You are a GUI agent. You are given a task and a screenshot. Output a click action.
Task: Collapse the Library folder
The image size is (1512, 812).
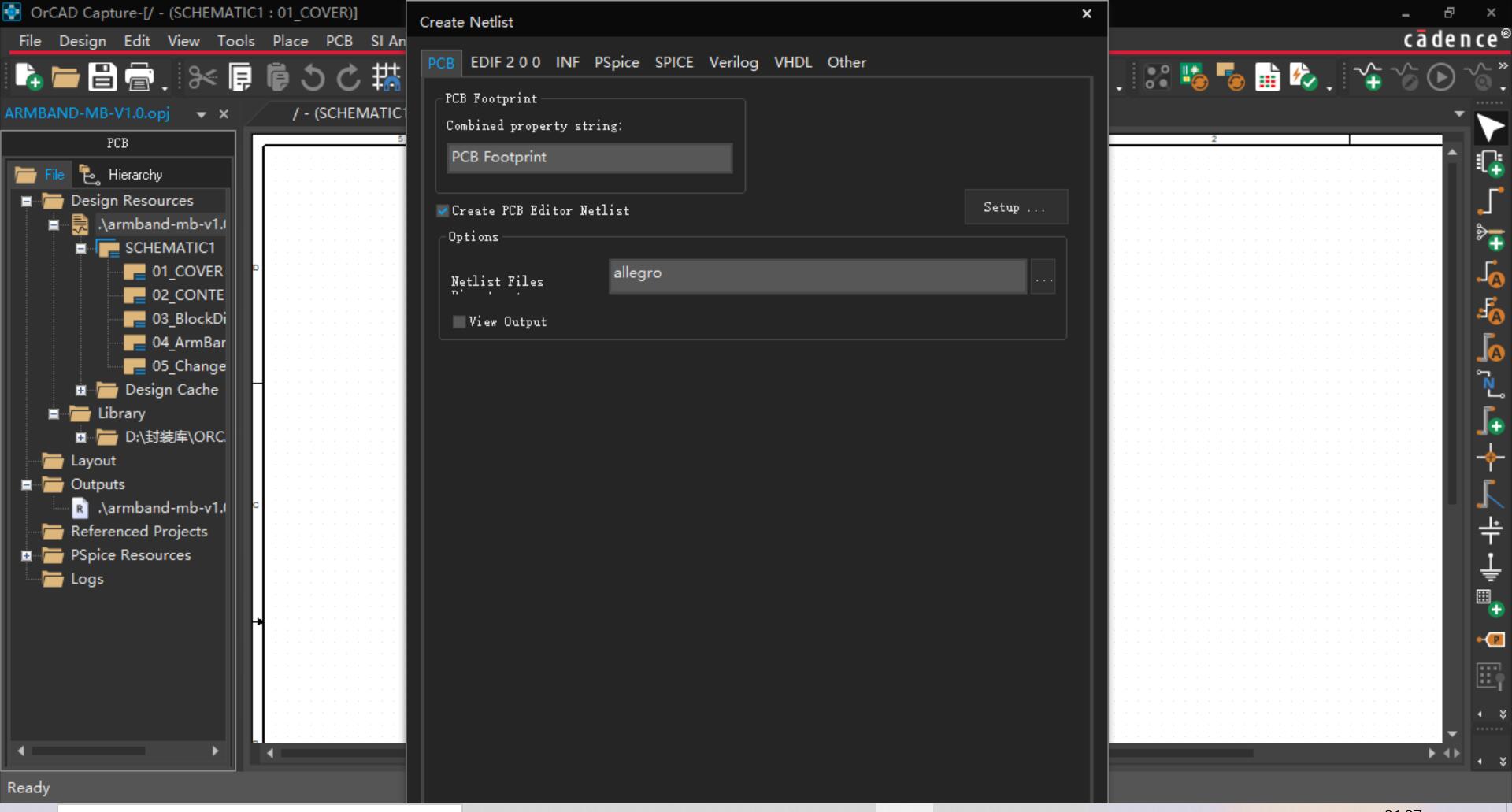click(x=54, y=413)
